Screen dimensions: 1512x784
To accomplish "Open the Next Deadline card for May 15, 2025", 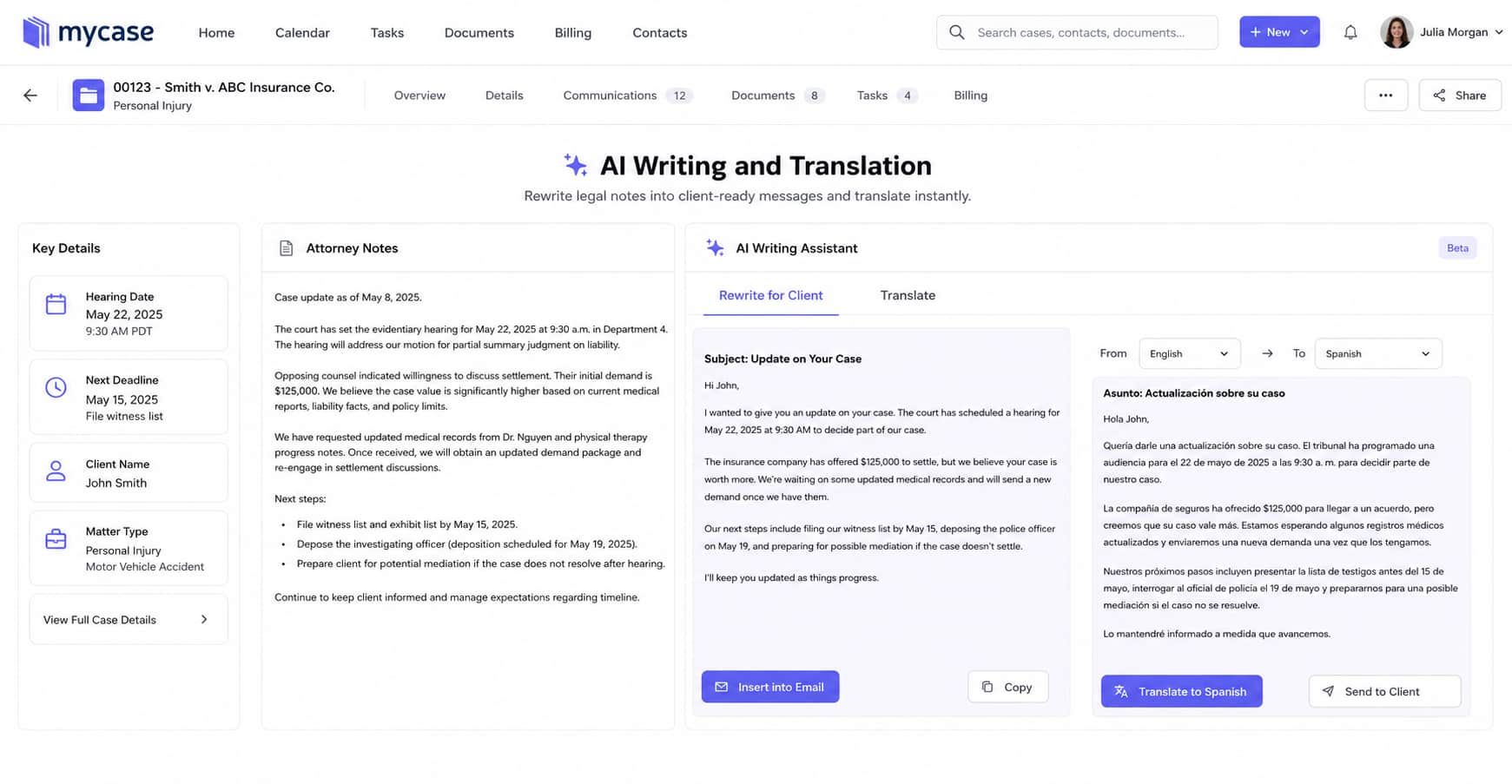I will 129,397.
